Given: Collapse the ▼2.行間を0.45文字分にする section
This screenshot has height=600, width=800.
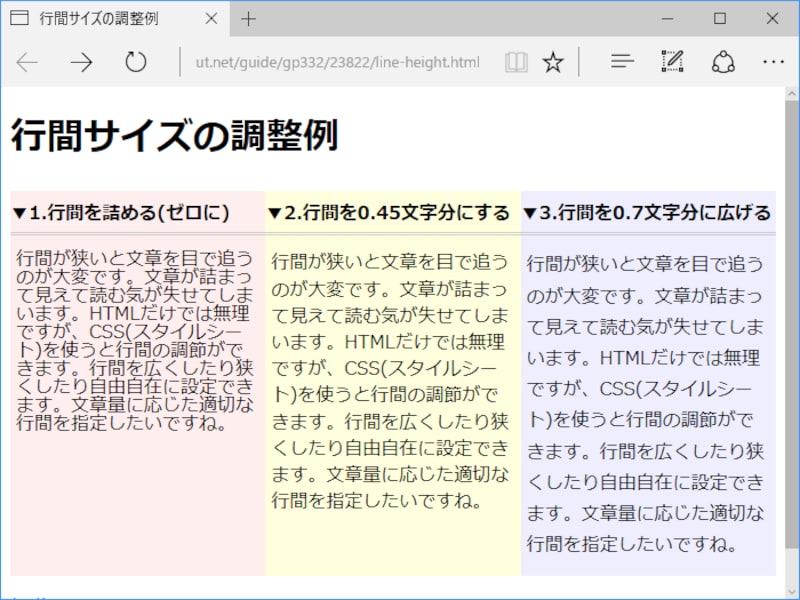Looking at the screenshot, I should click(389, 212).
